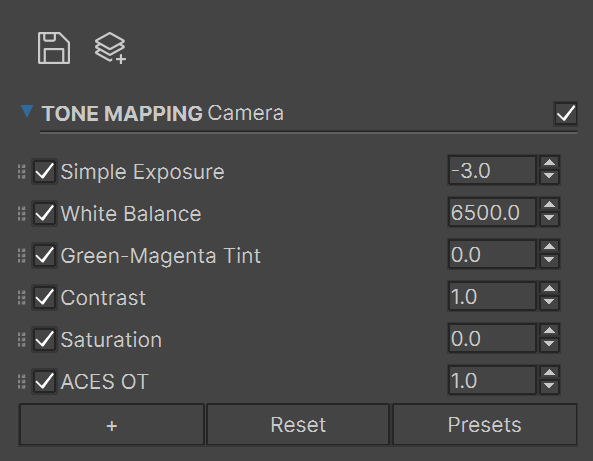Decrease White Balance with down arrow
The image size is (593, 461).
(550, 218)
